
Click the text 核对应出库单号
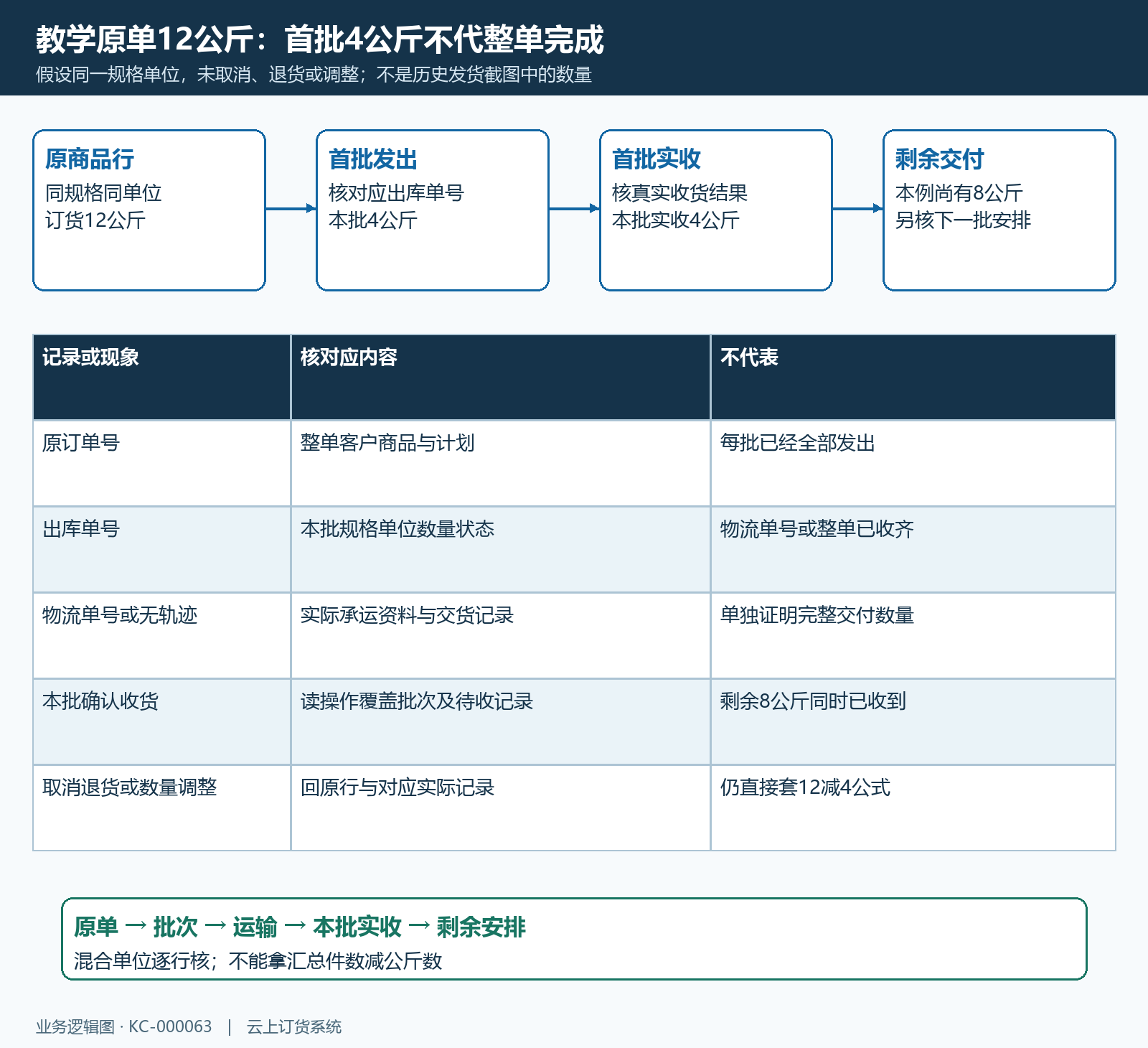[x=396, y=193]
